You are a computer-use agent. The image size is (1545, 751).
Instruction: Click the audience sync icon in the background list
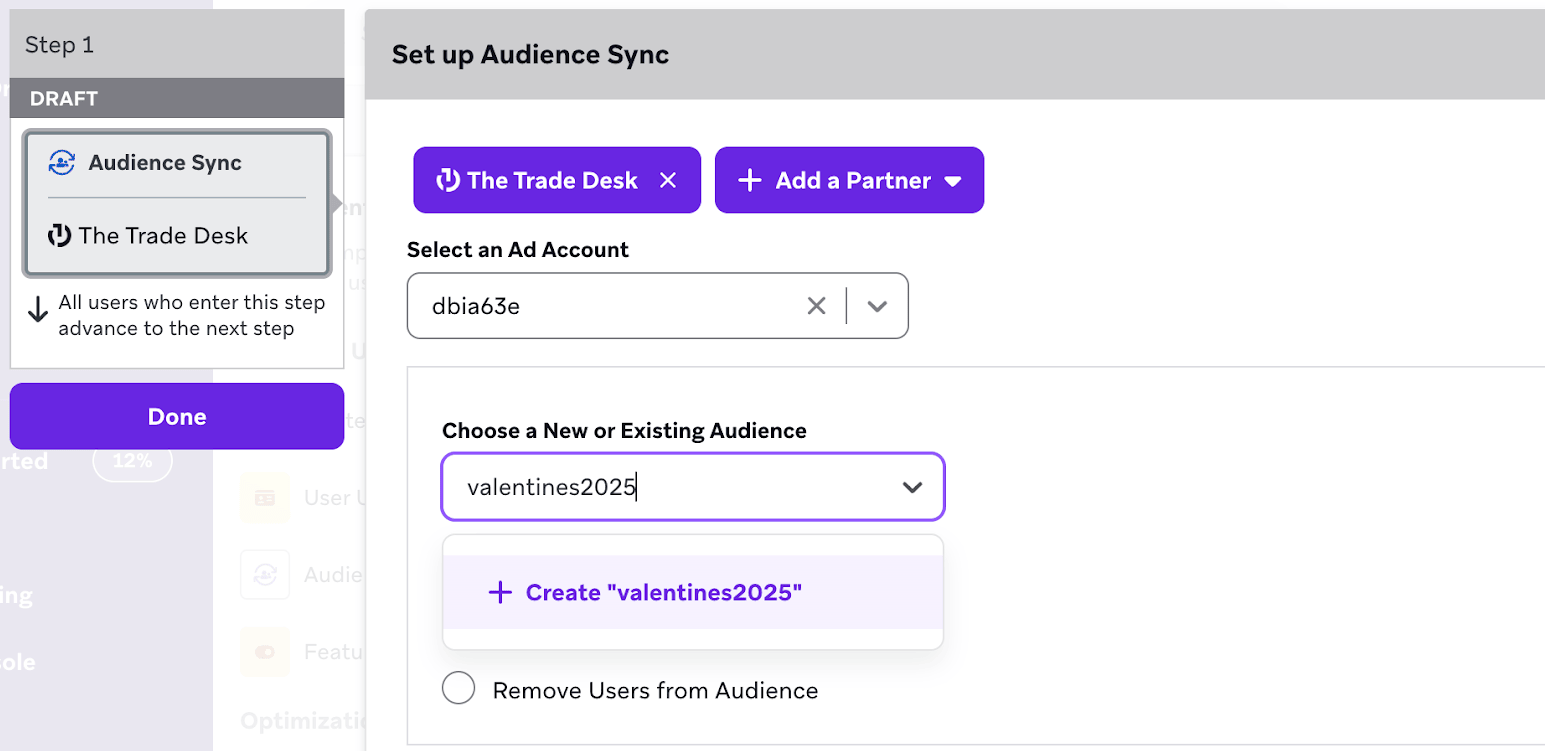pyautogui.click(x=264, y=574)
